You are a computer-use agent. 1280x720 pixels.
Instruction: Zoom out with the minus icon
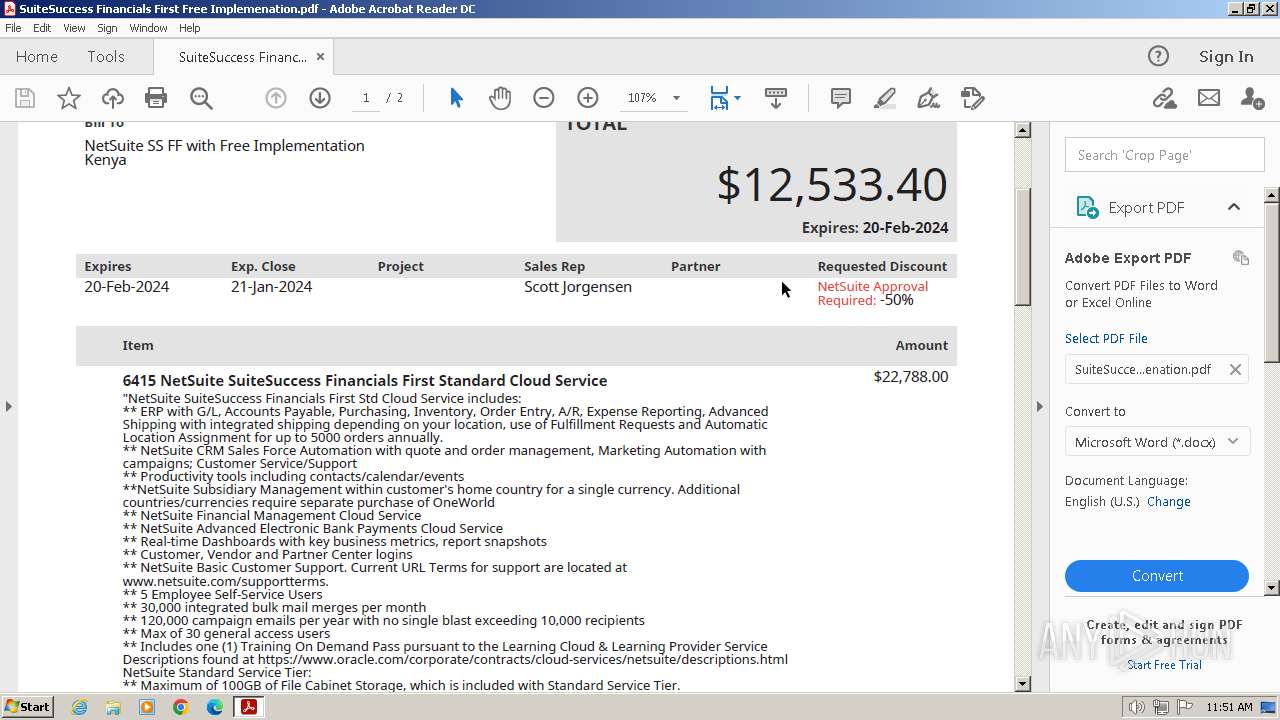point(544,98)
